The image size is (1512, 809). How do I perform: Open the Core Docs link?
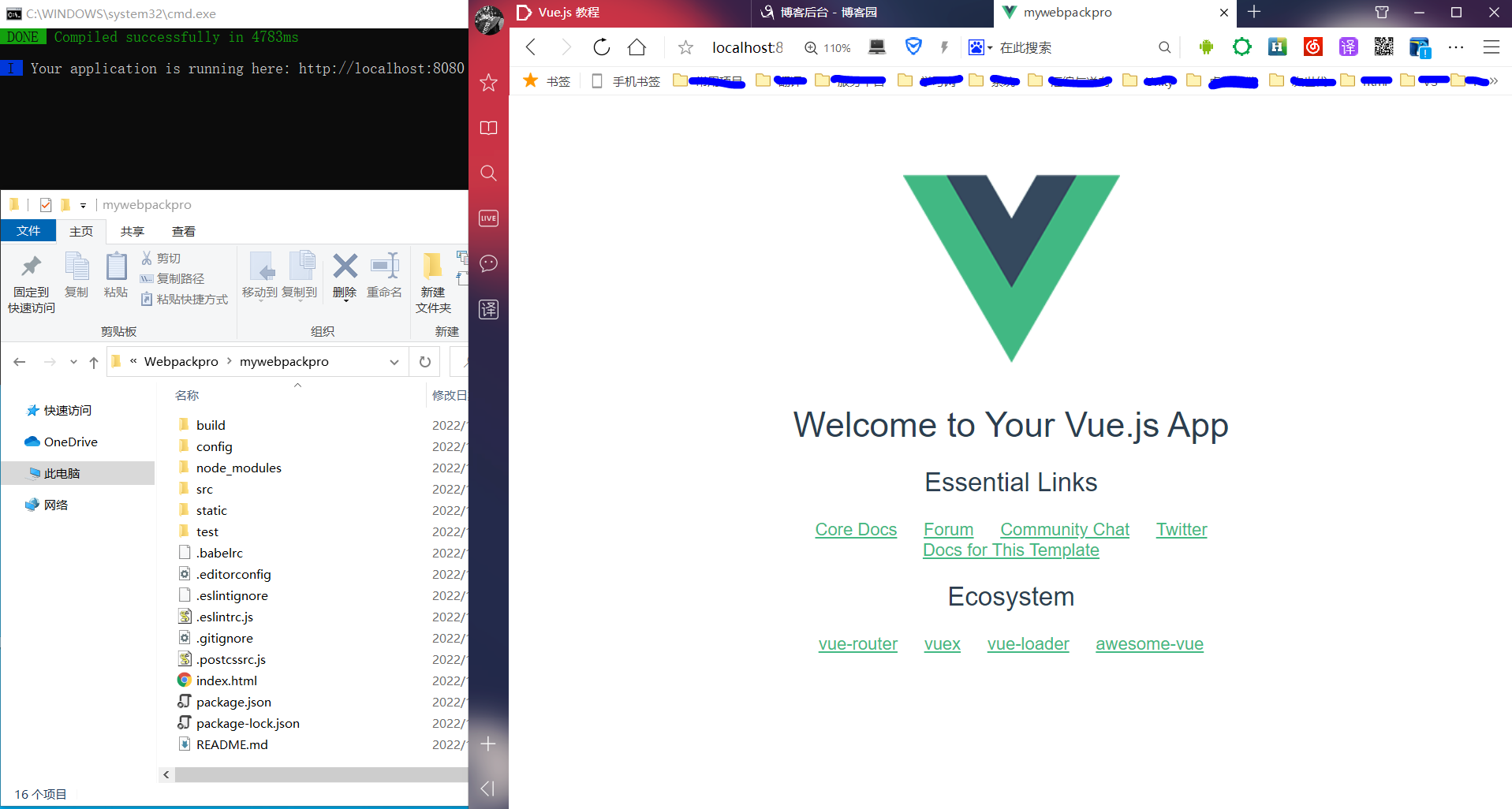point(856,530)
